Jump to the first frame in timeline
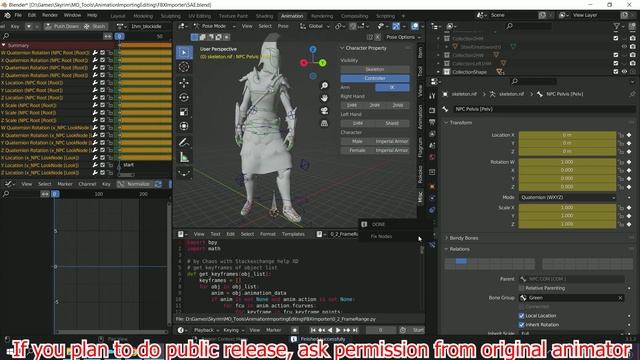Image resolution: width=640 pixels, height=360 pixels. click(x=313, y=330)
